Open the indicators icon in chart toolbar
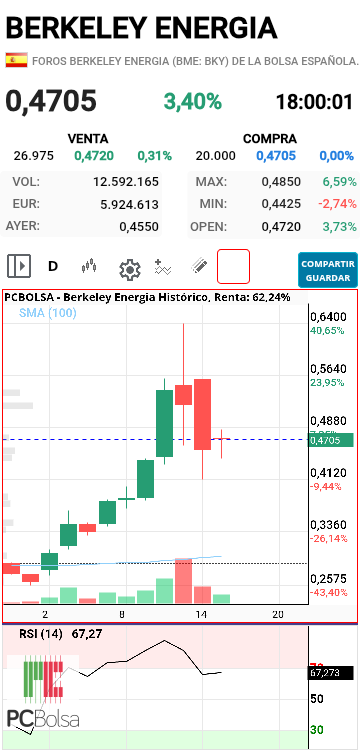This screenshot has height=750, width=360. [x=163, y=267]
